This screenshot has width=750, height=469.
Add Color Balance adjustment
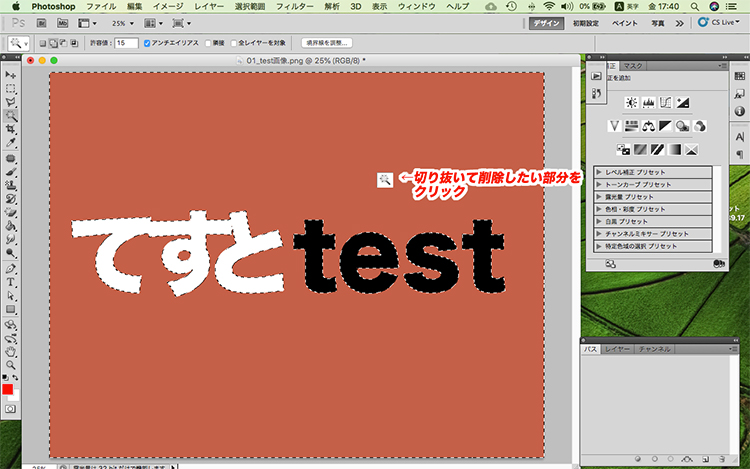(x=649, y=126)
